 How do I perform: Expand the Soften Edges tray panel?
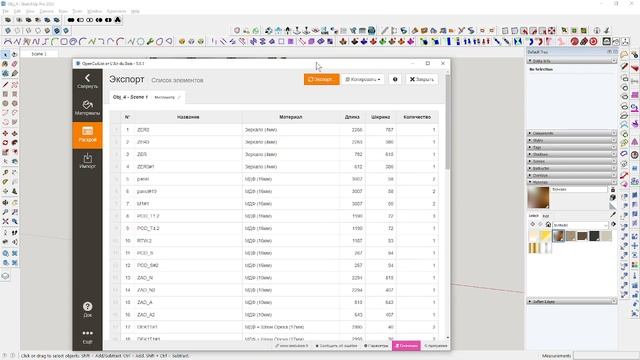572,301
